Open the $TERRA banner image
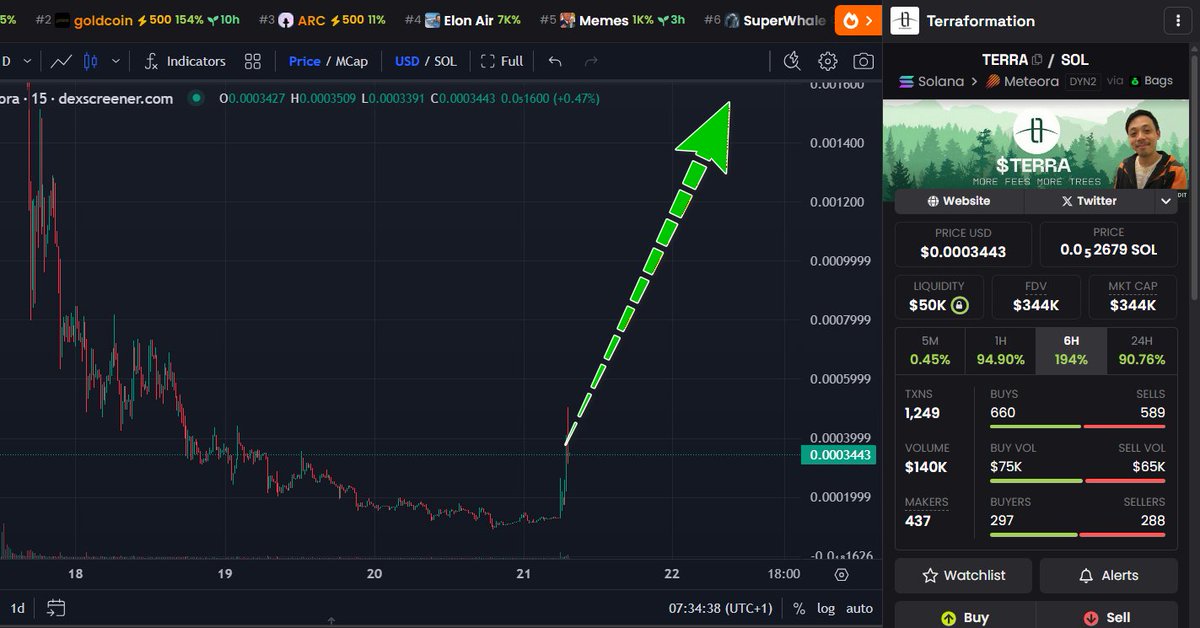This screenshot has width=1200, height=628. tap(1036, 143)
